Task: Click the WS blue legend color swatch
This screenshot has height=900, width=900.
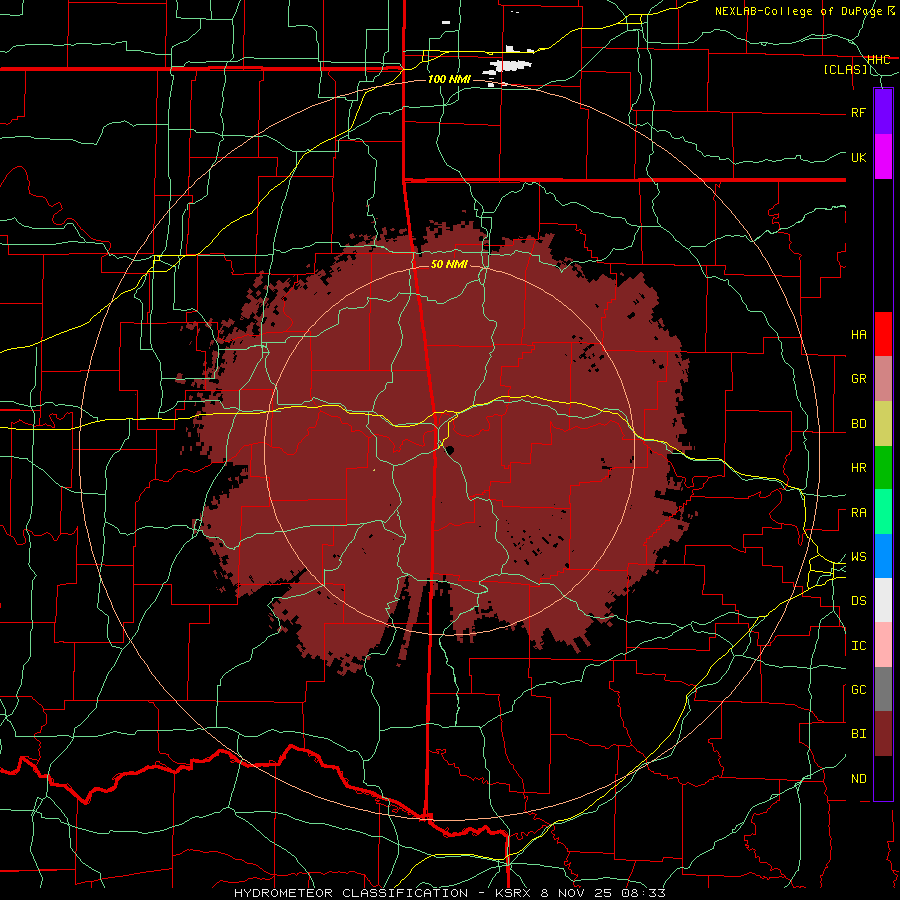Action: point(883,556)
